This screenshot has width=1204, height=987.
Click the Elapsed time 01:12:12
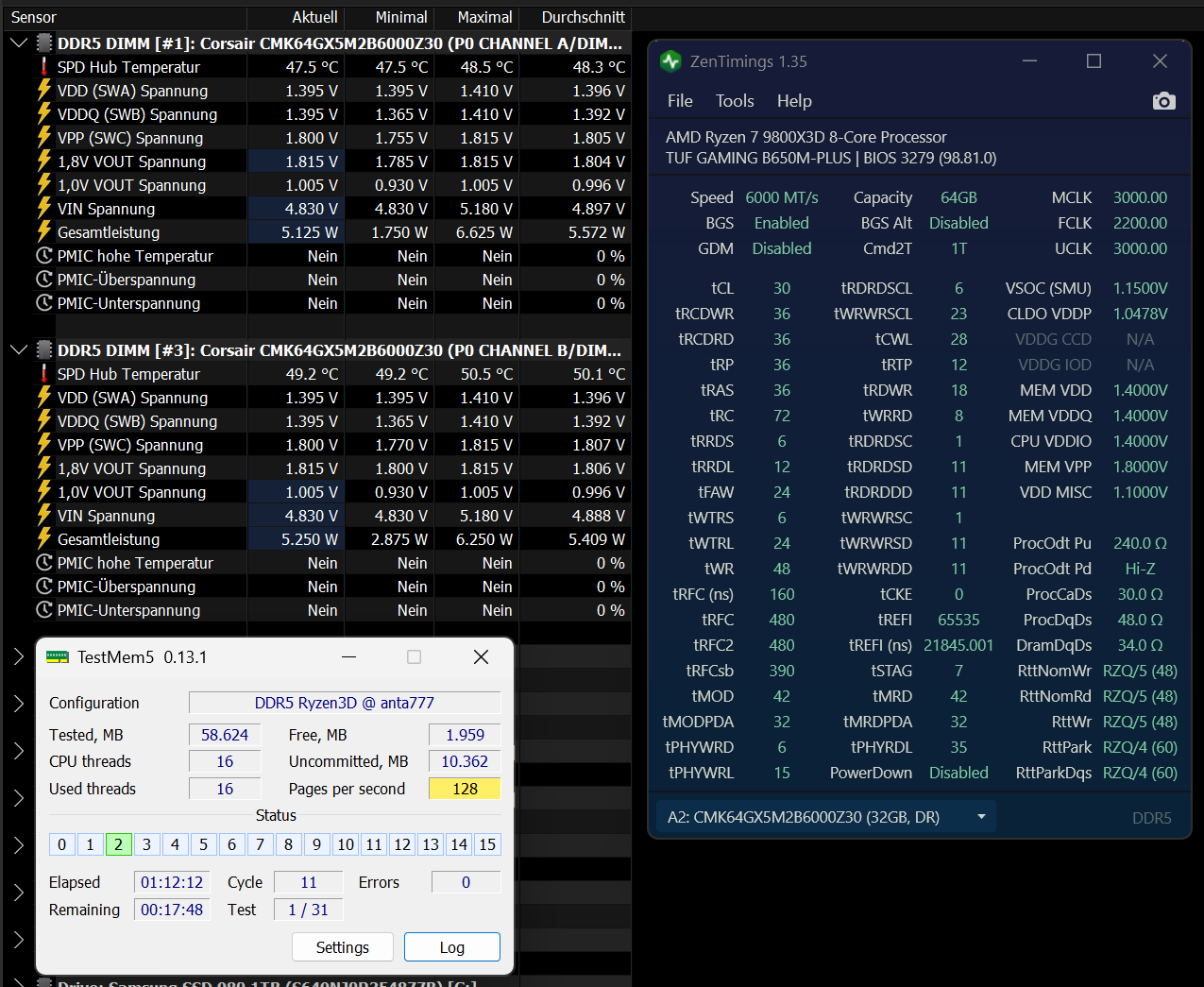pos(172,882)
